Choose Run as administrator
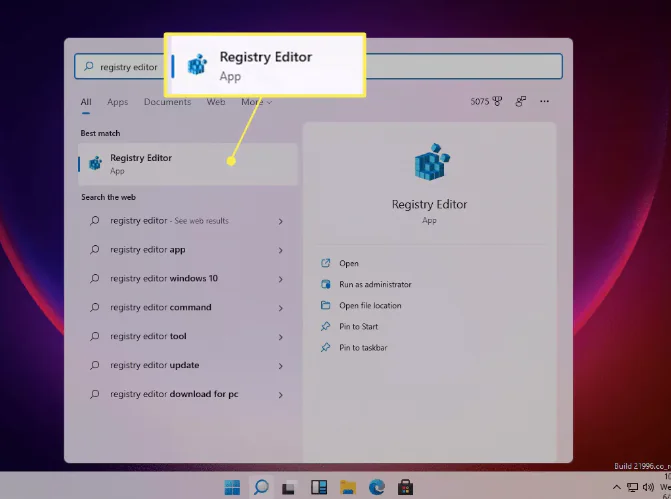 click(x=375, y=284)
